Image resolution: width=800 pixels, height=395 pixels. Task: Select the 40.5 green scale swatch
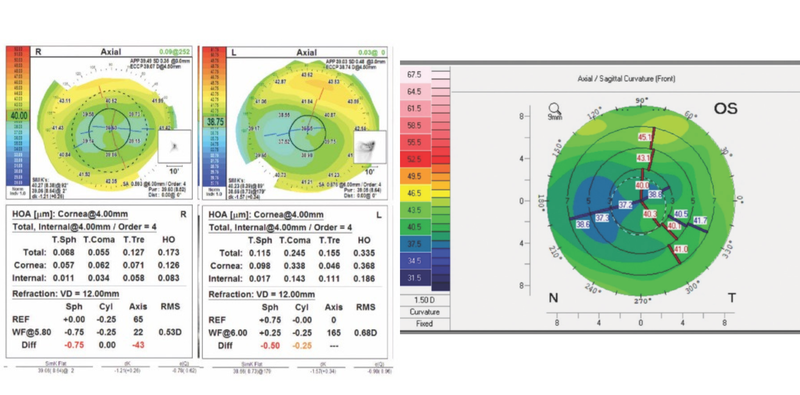pos(414,227)
